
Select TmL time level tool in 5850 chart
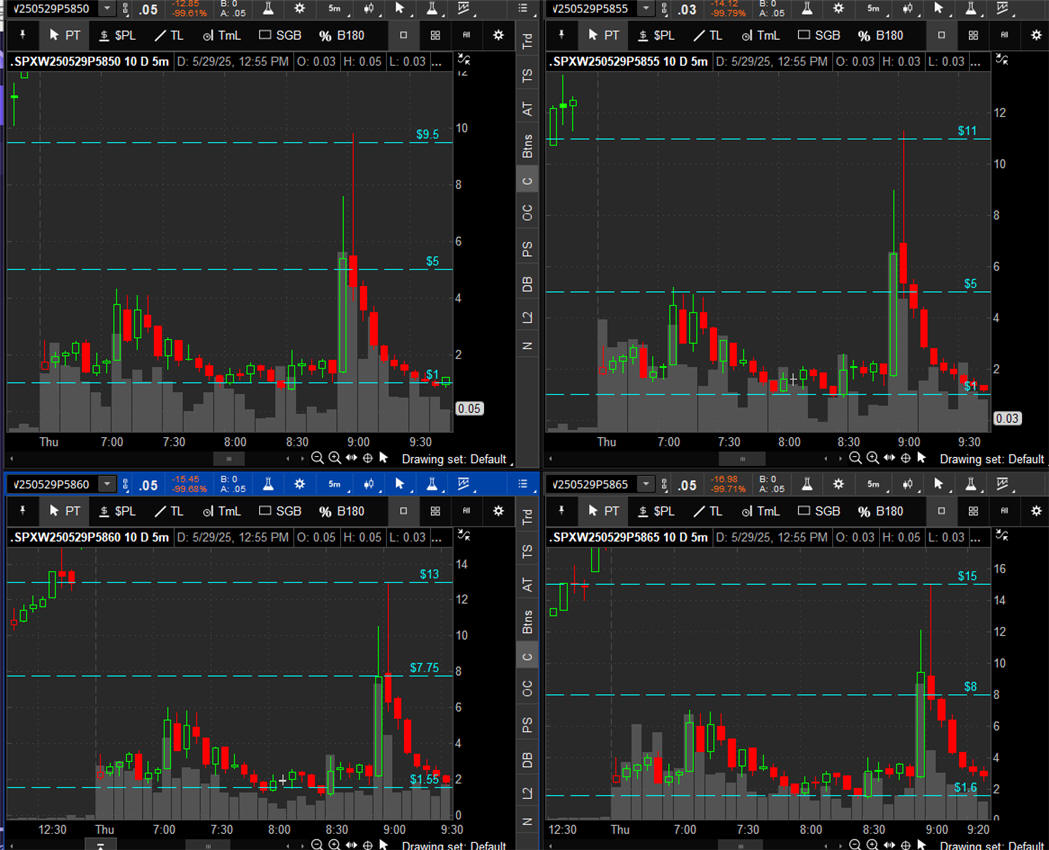click(x=222, y=35)
